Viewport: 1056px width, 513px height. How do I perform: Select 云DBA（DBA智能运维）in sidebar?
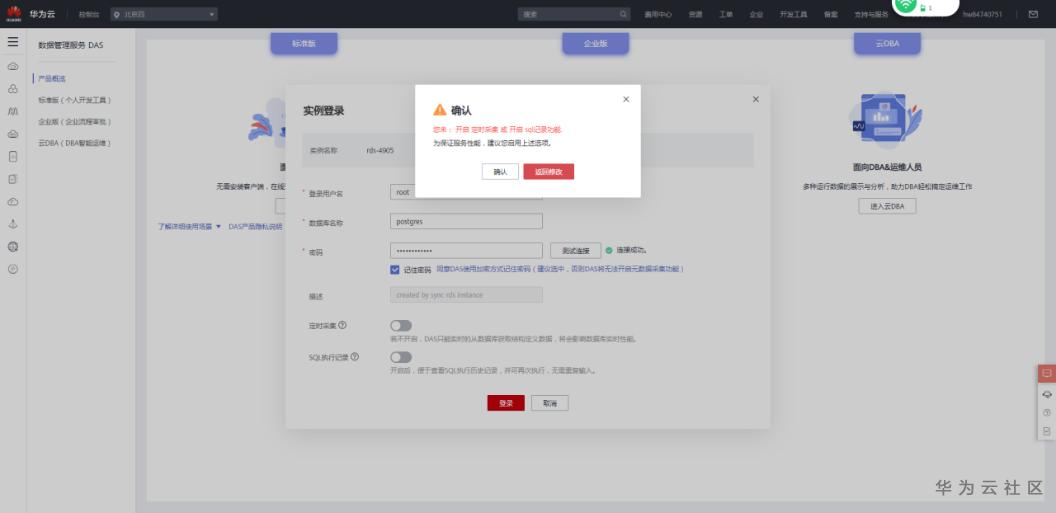tap(75, 143)
